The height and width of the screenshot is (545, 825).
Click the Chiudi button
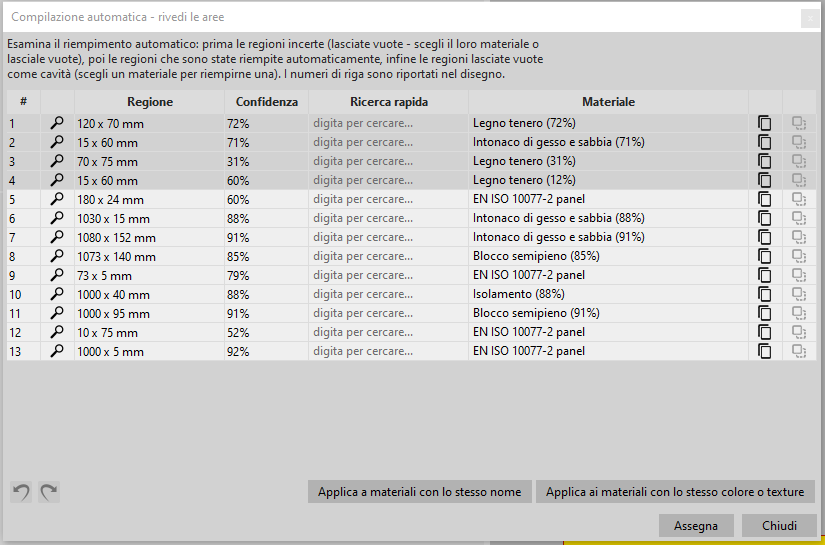[x=779, y=526]
